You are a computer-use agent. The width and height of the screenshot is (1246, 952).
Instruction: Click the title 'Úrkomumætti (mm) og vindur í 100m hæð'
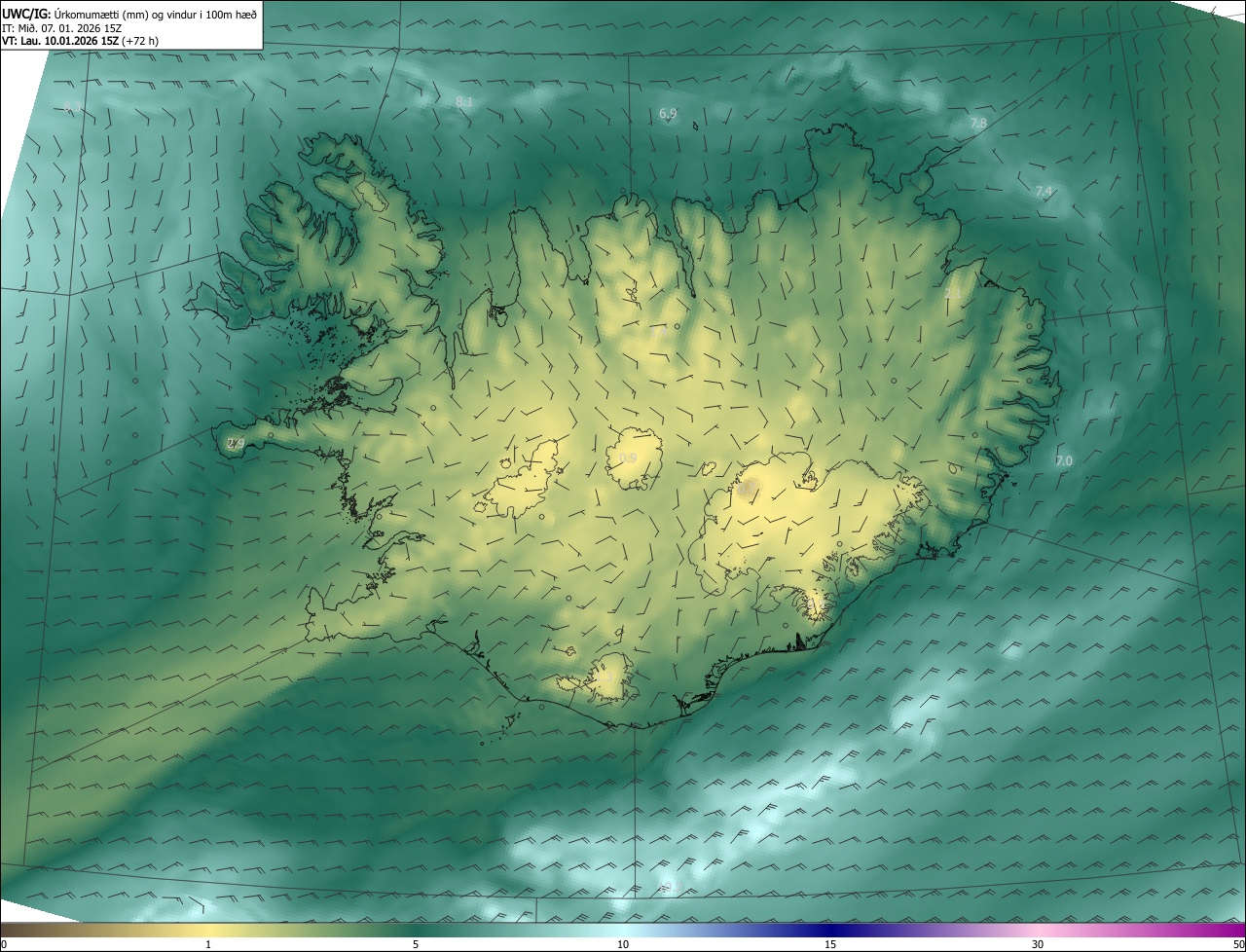coord(155,13)
